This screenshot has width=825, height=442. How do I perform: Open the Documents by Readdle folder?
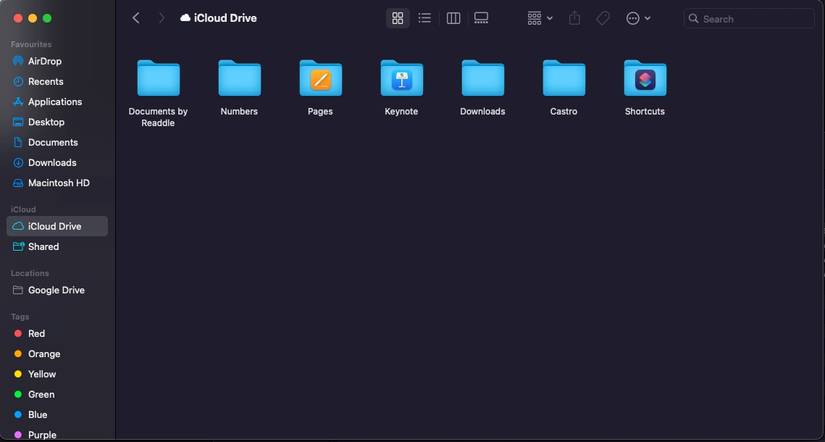pos(158,78)
